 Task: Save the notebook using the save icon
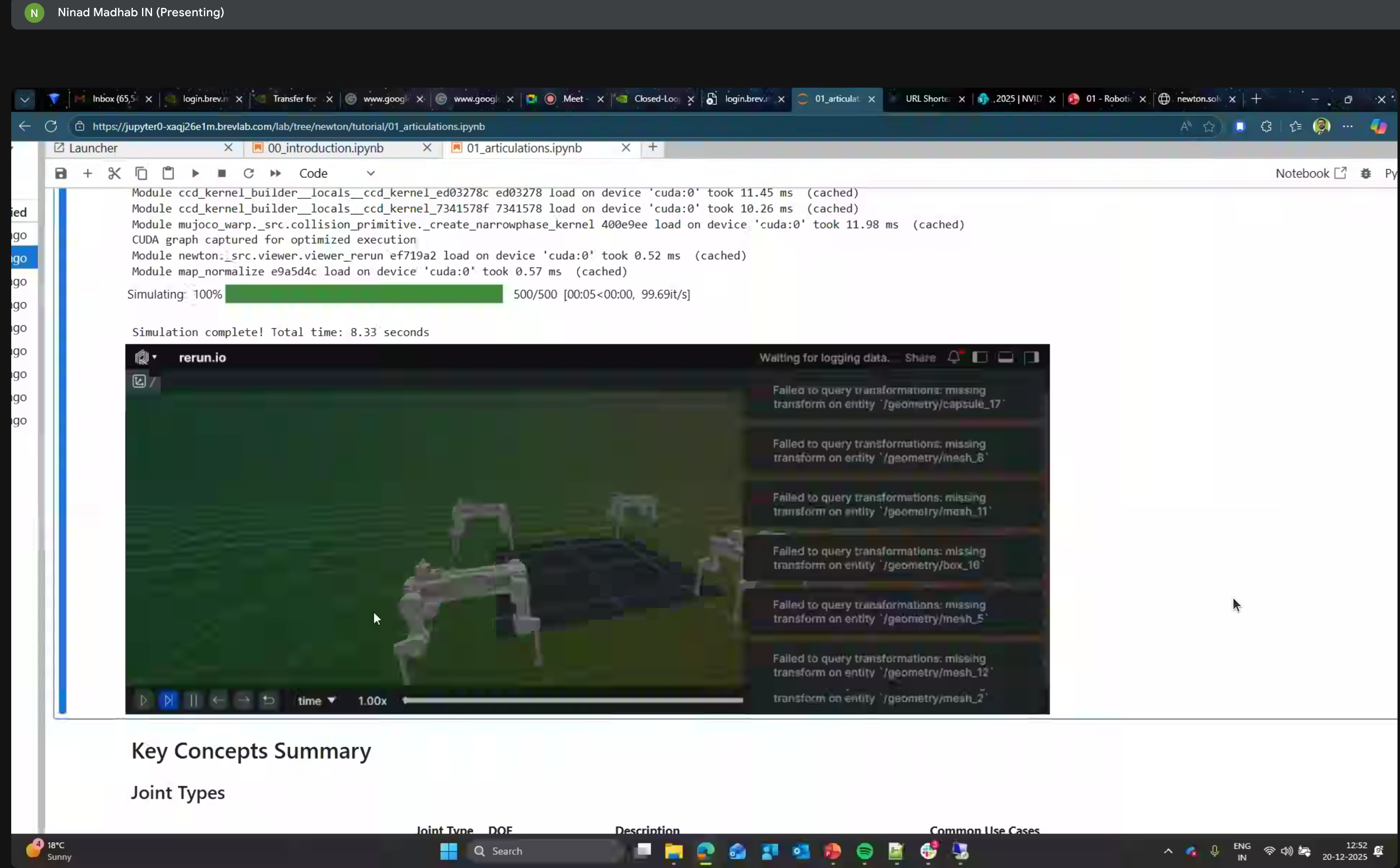(60, 173)
